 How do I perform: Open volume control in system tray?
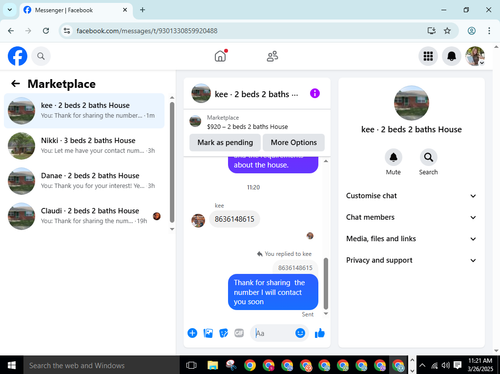click(446, 365)
